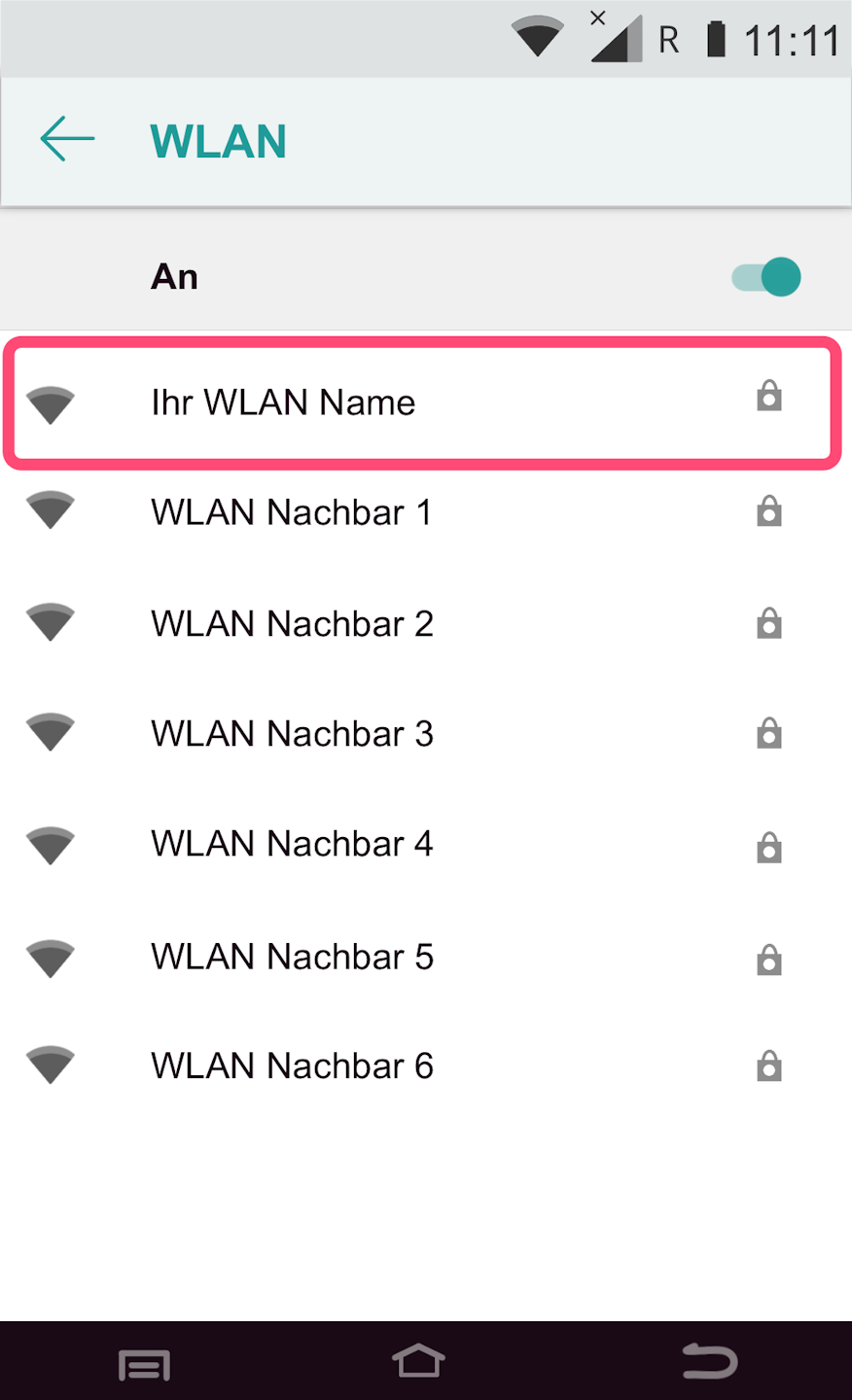This screenshot has height=1400, width=852.
Task: Connect to WLAN Nachbar 1
Action: [426, 512]
